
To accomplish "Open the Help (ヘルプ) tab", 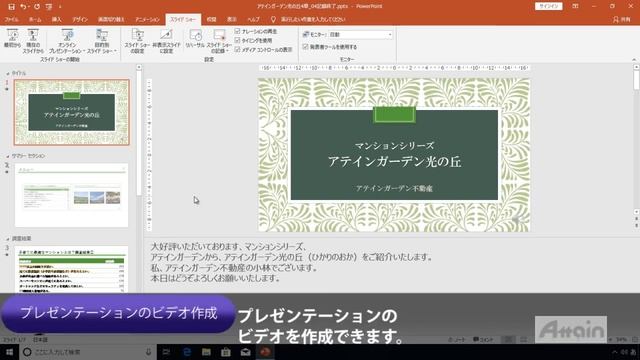I will click(x=253, y=19).
